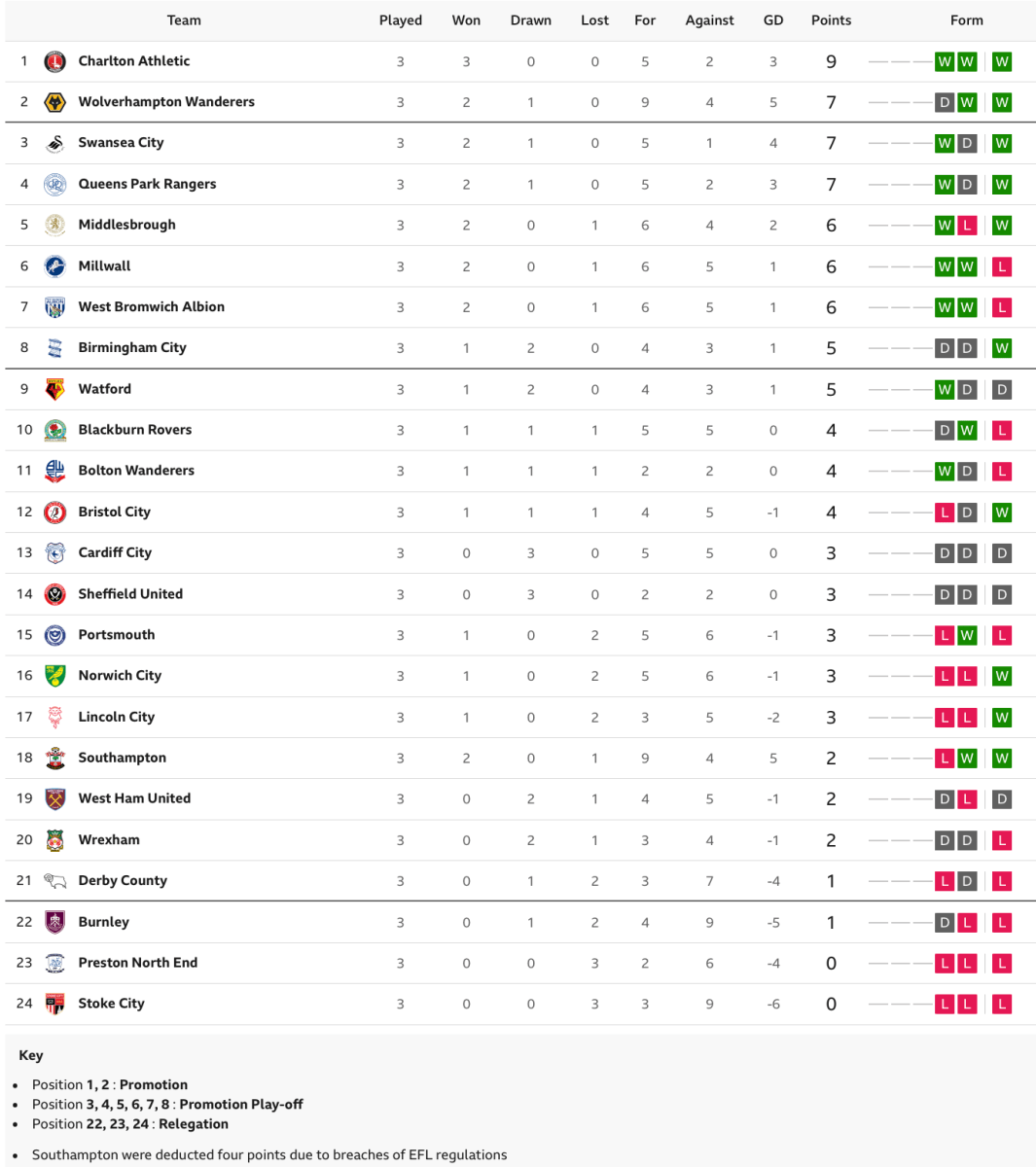This screenshot has width=1036, height=1167.
Task: Select the Southampton team name
Action: click(123, 758)
